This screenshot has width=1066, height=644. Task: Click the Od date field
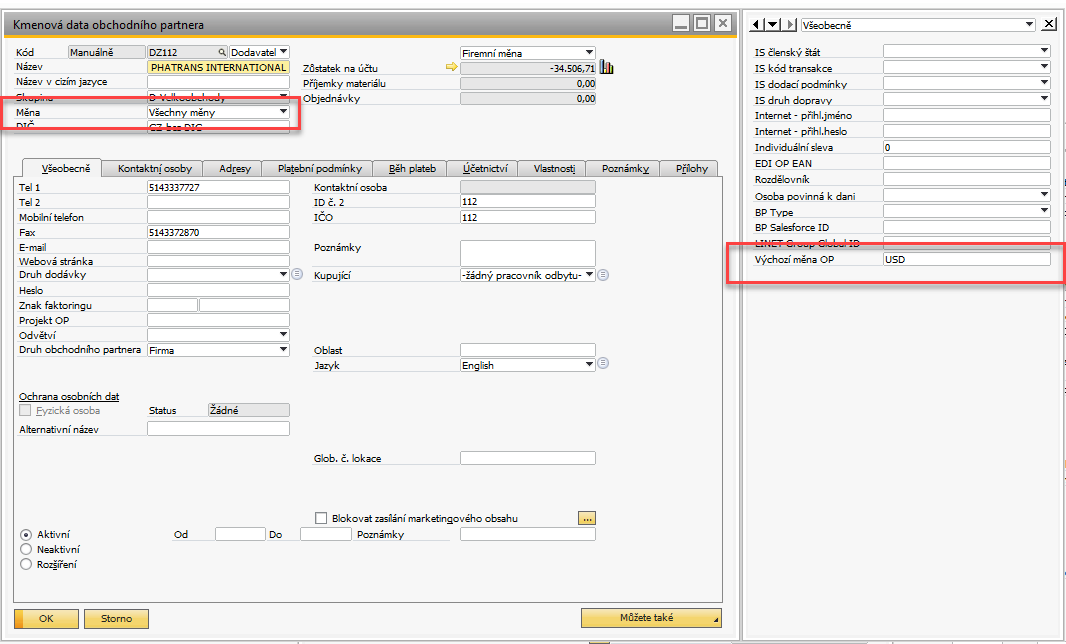240,534
